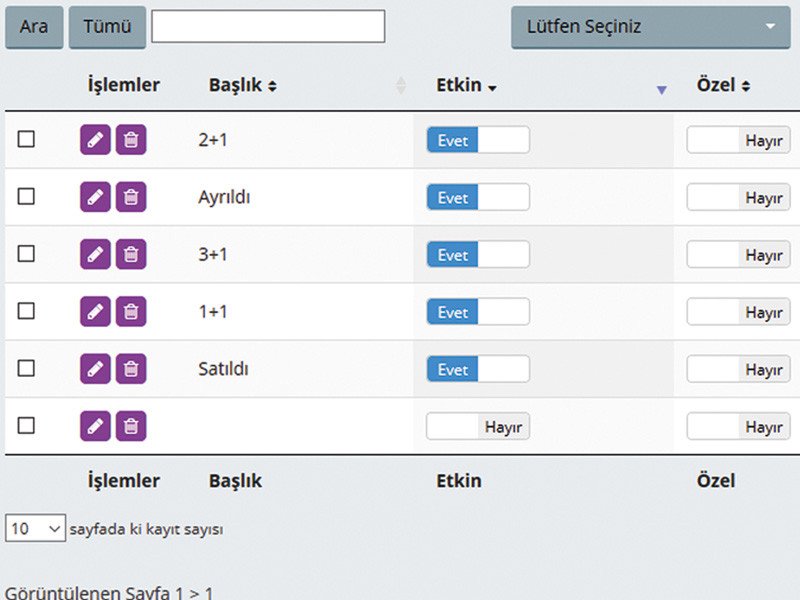Click the edit pencil icon for 2+1
Viewport: 800px width, 600px height.
[95, 140]
